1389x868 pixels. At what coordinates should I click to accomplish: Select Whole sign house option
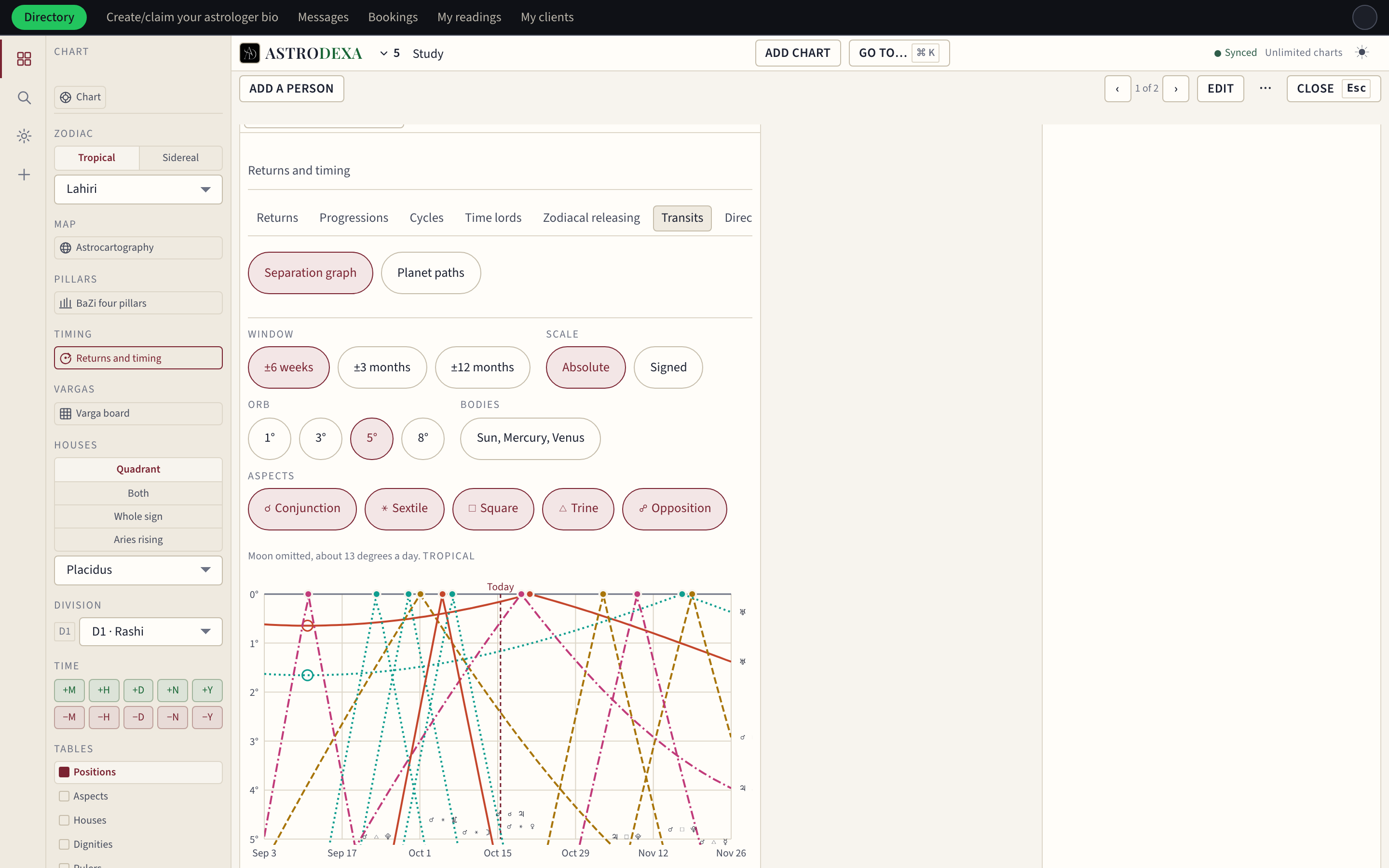pos(138,516)
